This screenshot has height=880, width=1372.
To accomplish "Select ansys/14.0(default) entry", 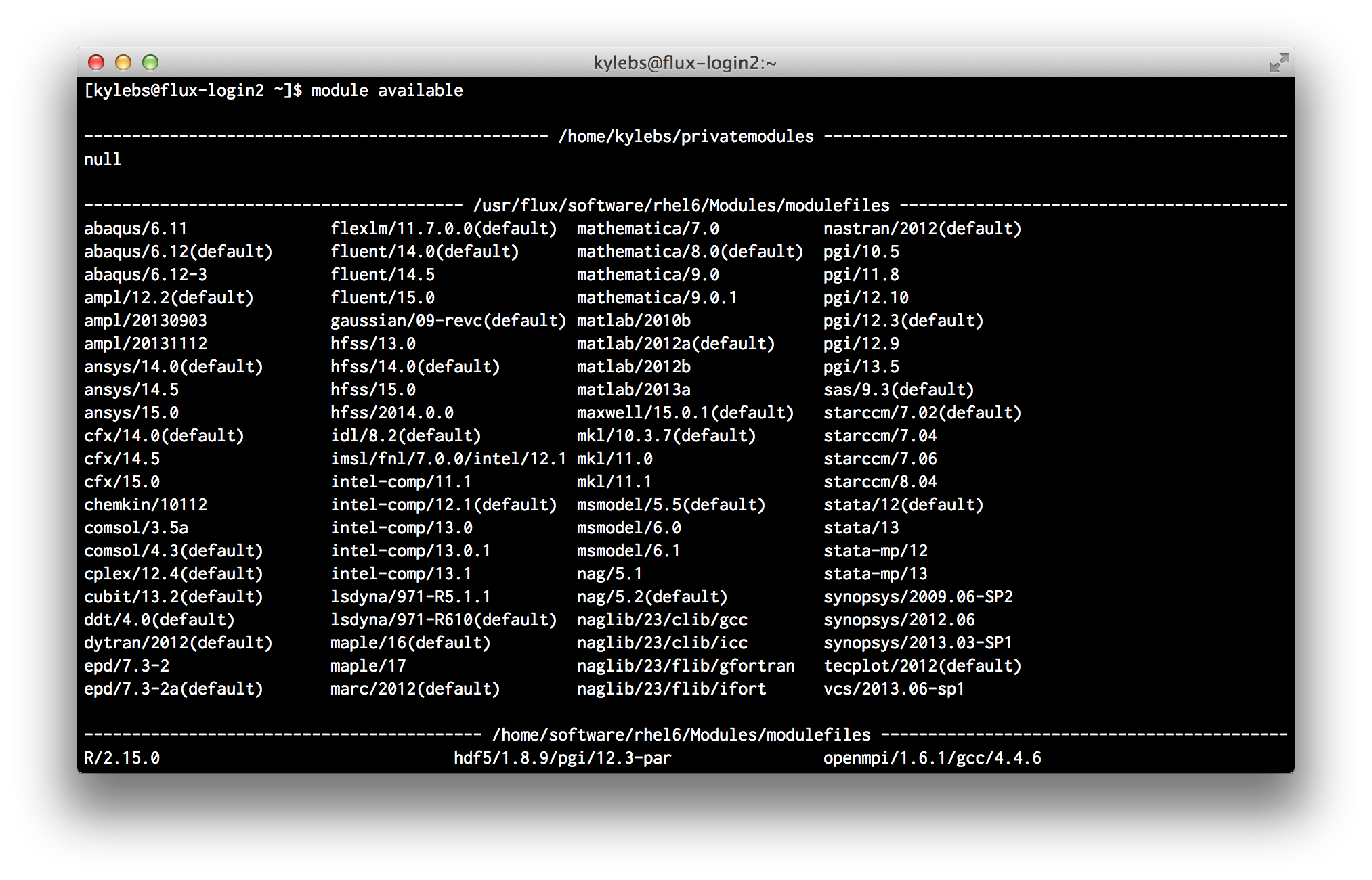I will (173, 366).
